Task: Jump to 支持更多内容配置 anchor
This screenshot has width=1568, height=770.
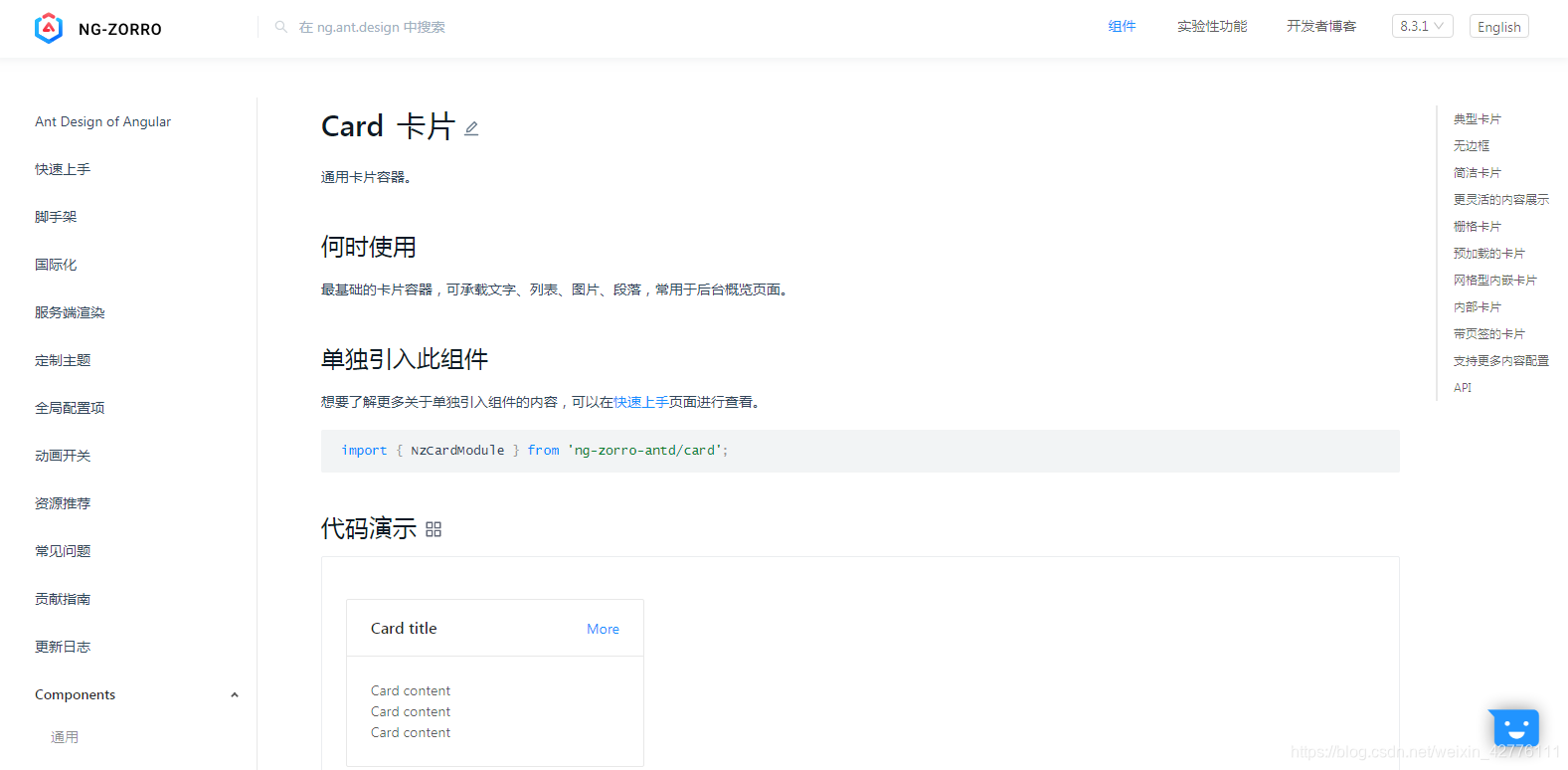Action: click(1501, 361)
